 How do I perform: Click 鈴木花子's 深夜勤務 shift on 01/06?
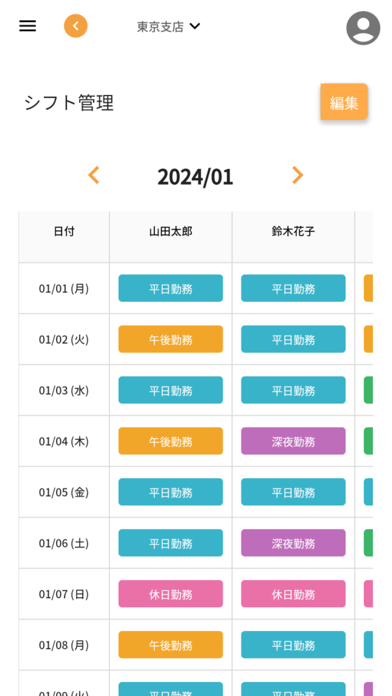[293, 543]
